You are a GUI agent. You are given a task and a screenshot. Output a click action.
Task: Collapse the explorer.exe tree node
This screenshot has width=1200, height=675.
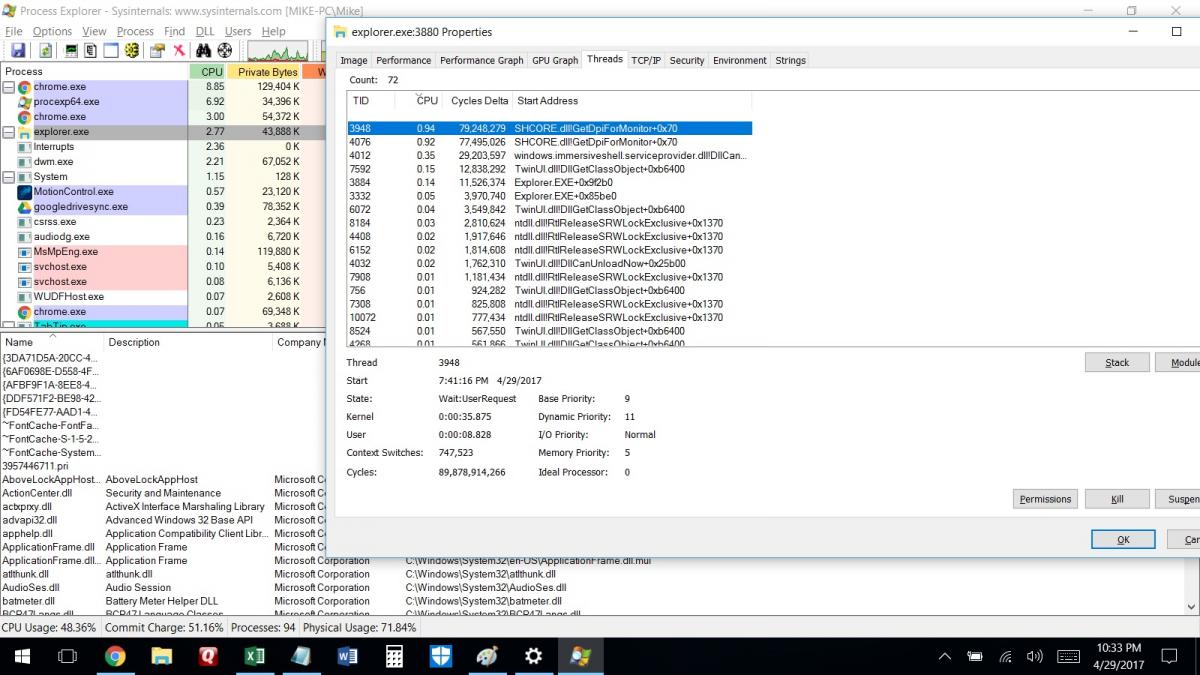coord(9,132)
